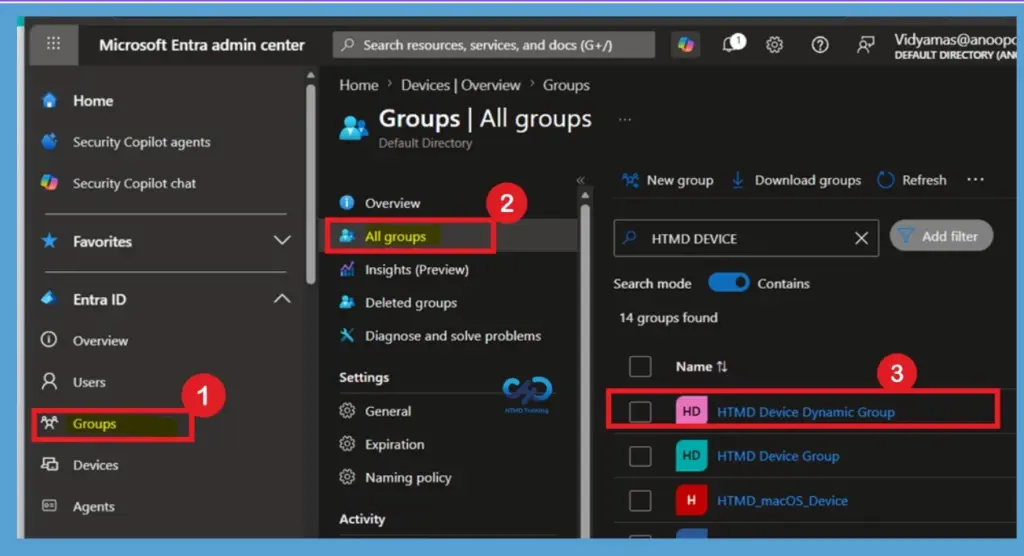The height and width of the screenshot is (556, 1024).
Task: Click the Expiration gear icon
Action: [x=347, y=444]
